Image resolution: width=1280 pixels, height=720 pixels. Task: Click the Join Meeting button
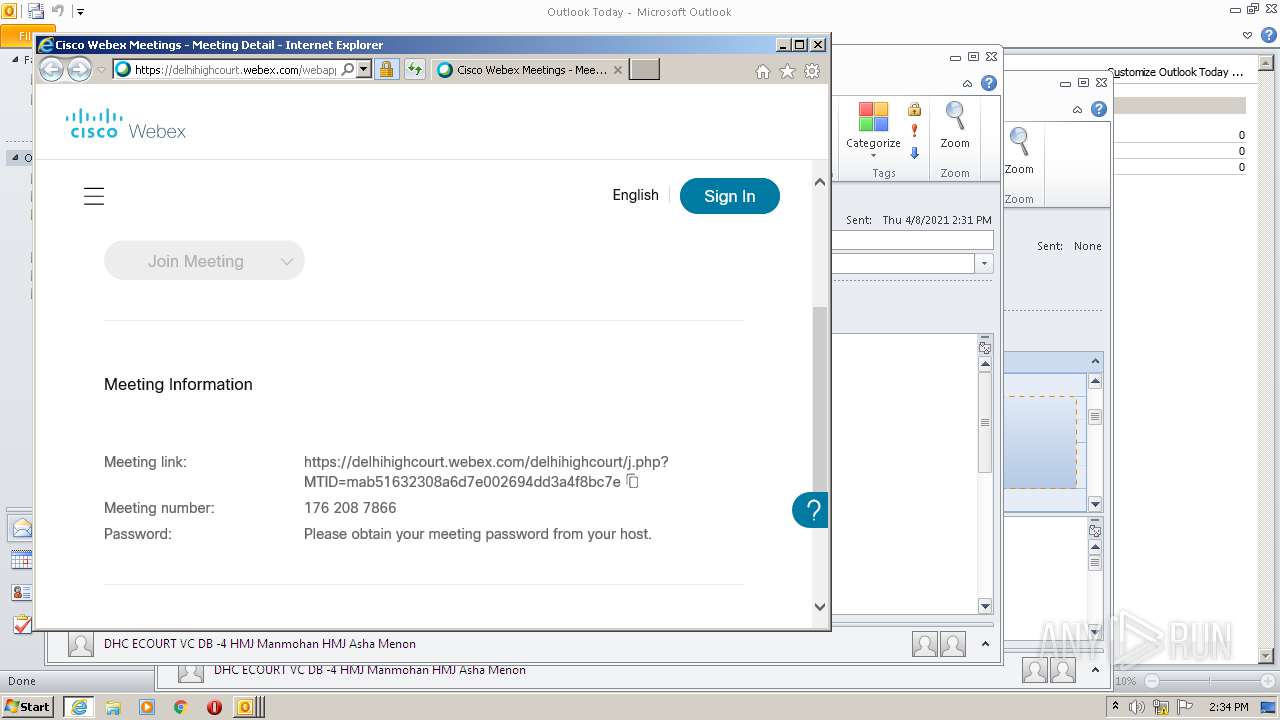tap(196, 261)
